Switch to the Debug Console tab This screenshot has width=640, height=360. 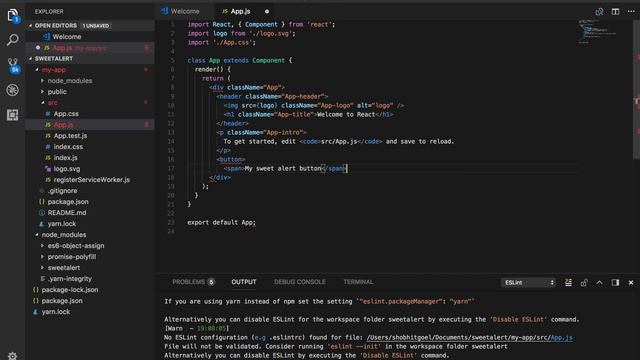pyautogui.click(x=300, y=282)
